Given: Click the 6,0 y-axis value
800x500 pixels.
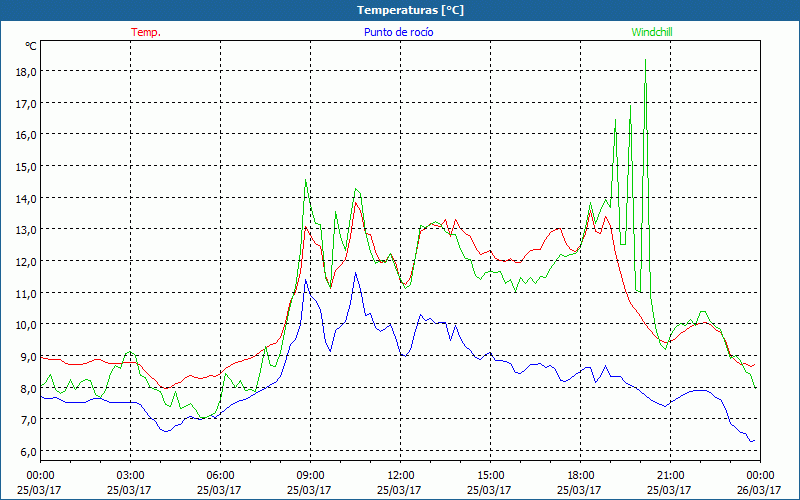Looking at the screenshot, I should click(29, 451).
